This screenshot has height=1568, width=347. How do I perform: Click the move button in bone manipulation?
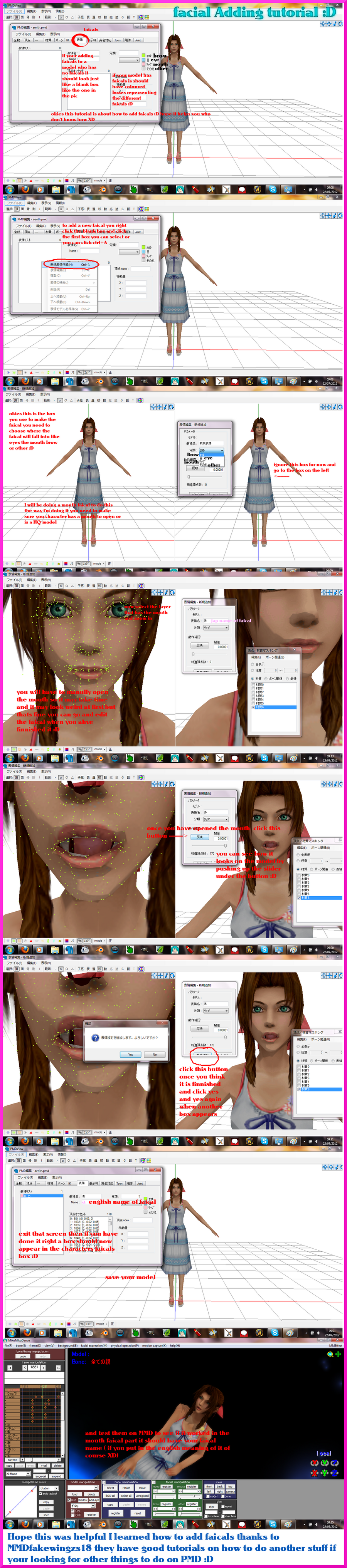pyautogui.click(x=142, y=1488)
